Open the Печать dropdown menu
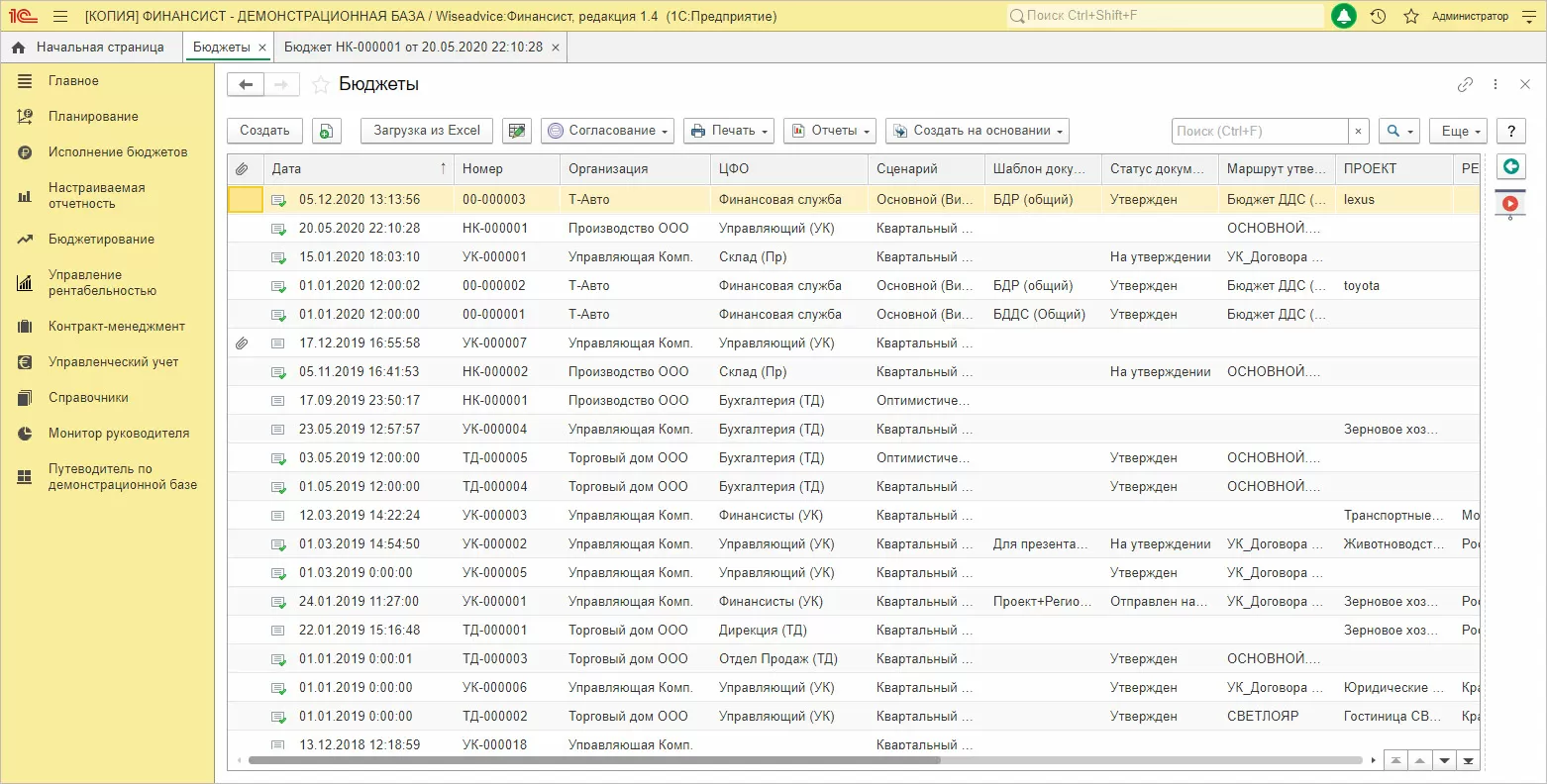 pos(729,131)
